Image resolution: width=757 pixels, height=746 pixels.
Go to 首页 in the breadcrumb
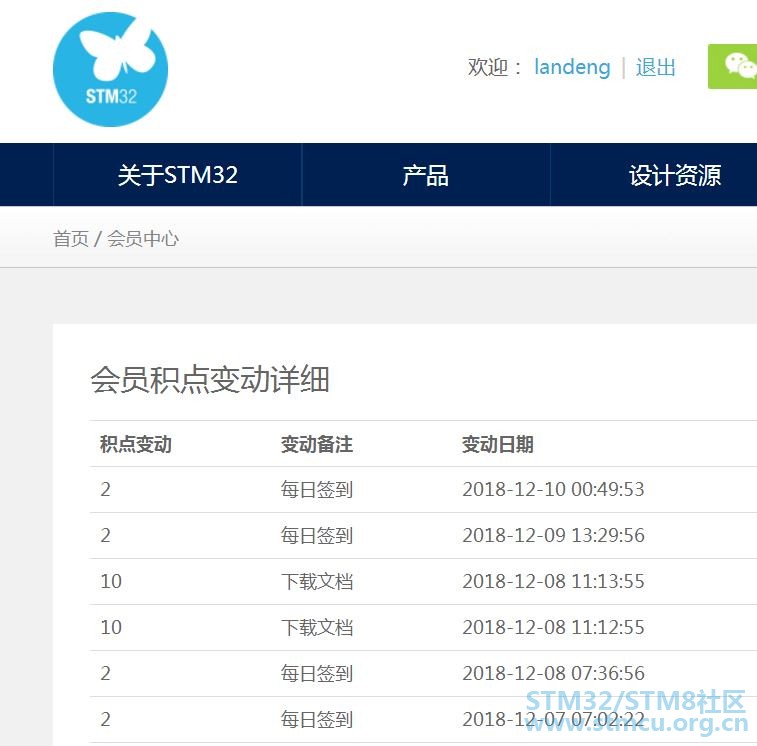[71, 239]
